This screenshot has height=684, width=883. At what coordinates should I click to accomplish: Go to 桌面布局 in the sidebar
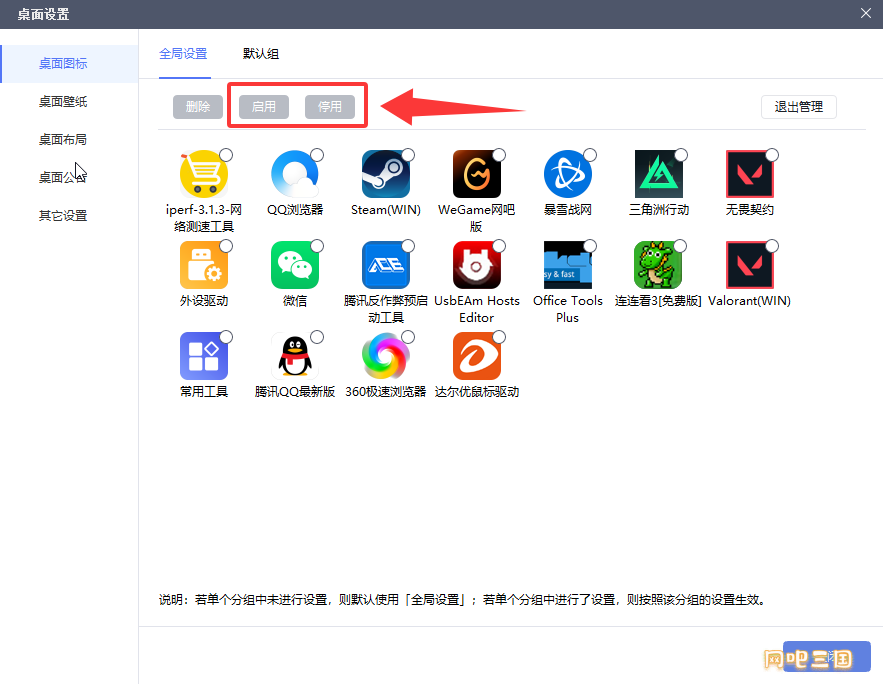(x=69, y=139)
